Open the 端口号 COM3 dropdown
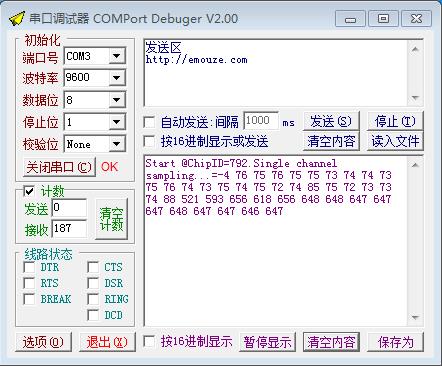The width and height of the screenshot is (442, 366). pos(117,56)
